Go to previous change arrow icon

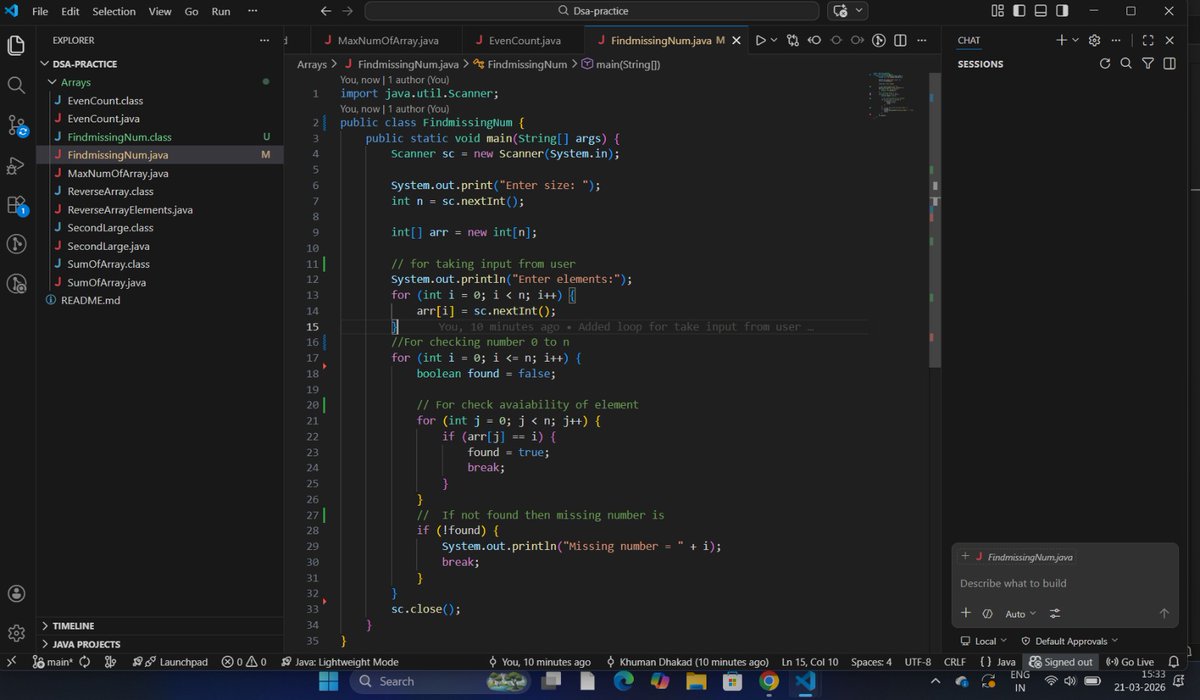(x=814, y=41)
